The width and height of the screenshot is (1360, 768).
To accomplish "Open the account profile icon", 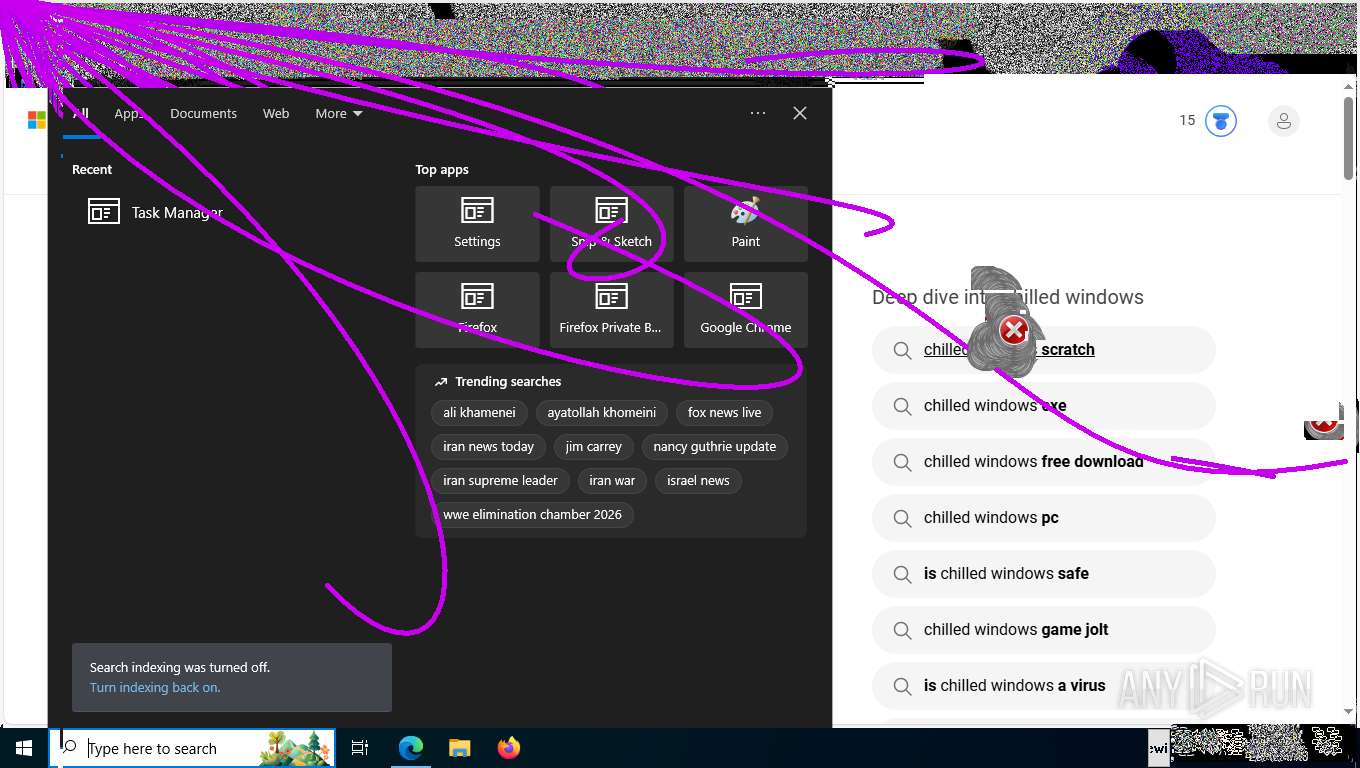I will coord(1283,121).
